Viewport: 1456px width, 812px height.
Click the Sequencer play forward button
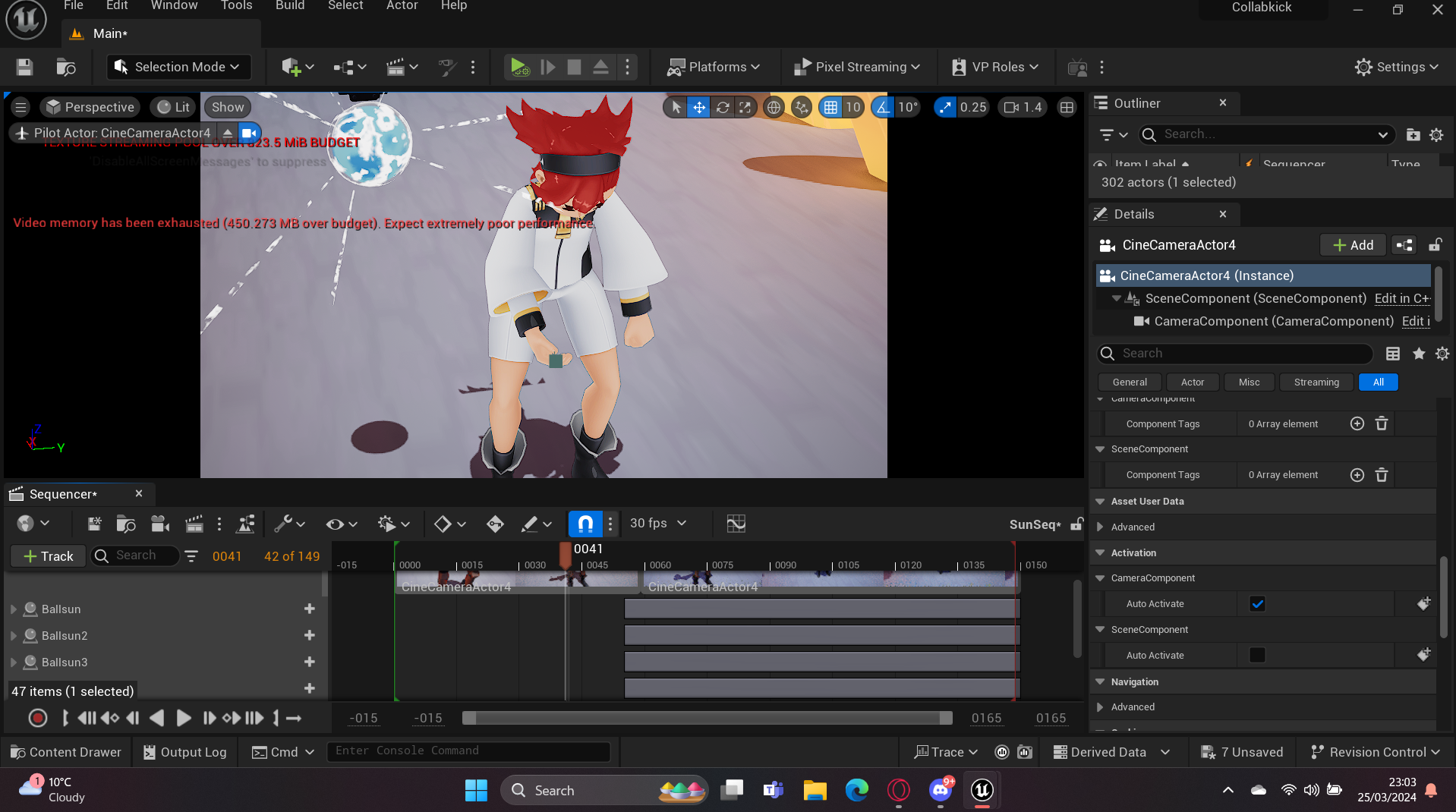tap(183, 718)
